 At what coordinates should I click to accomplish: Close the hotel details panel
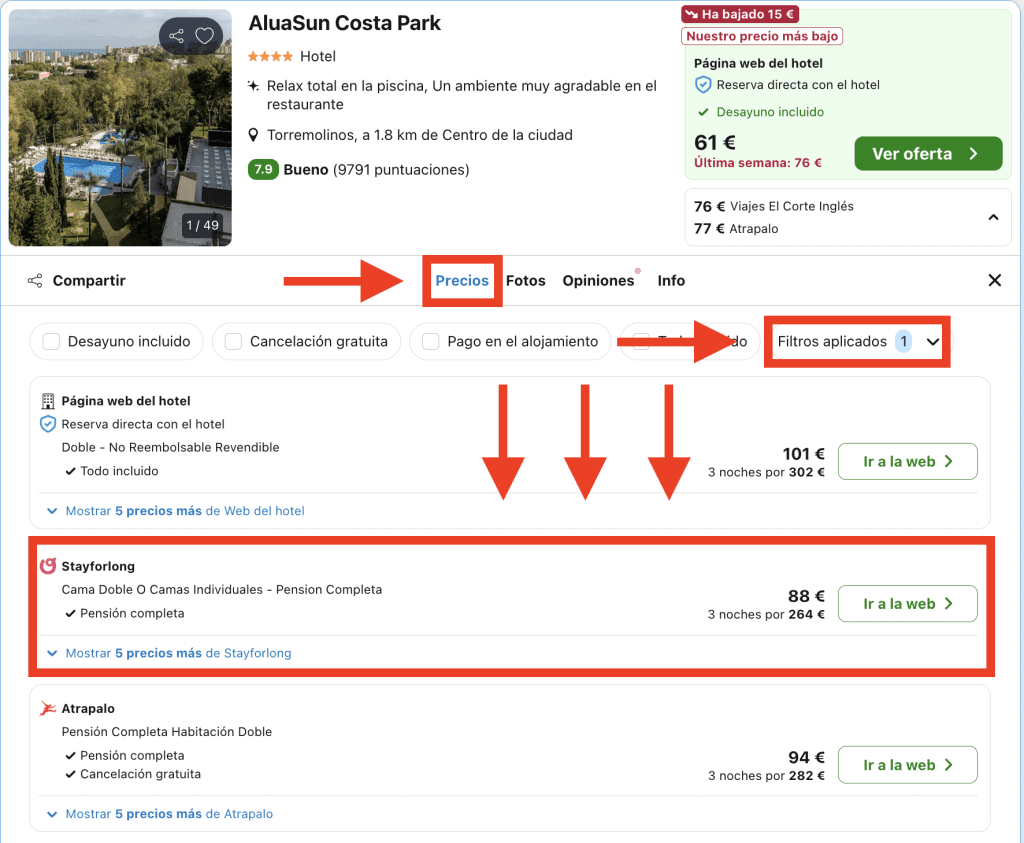(994, 281)
